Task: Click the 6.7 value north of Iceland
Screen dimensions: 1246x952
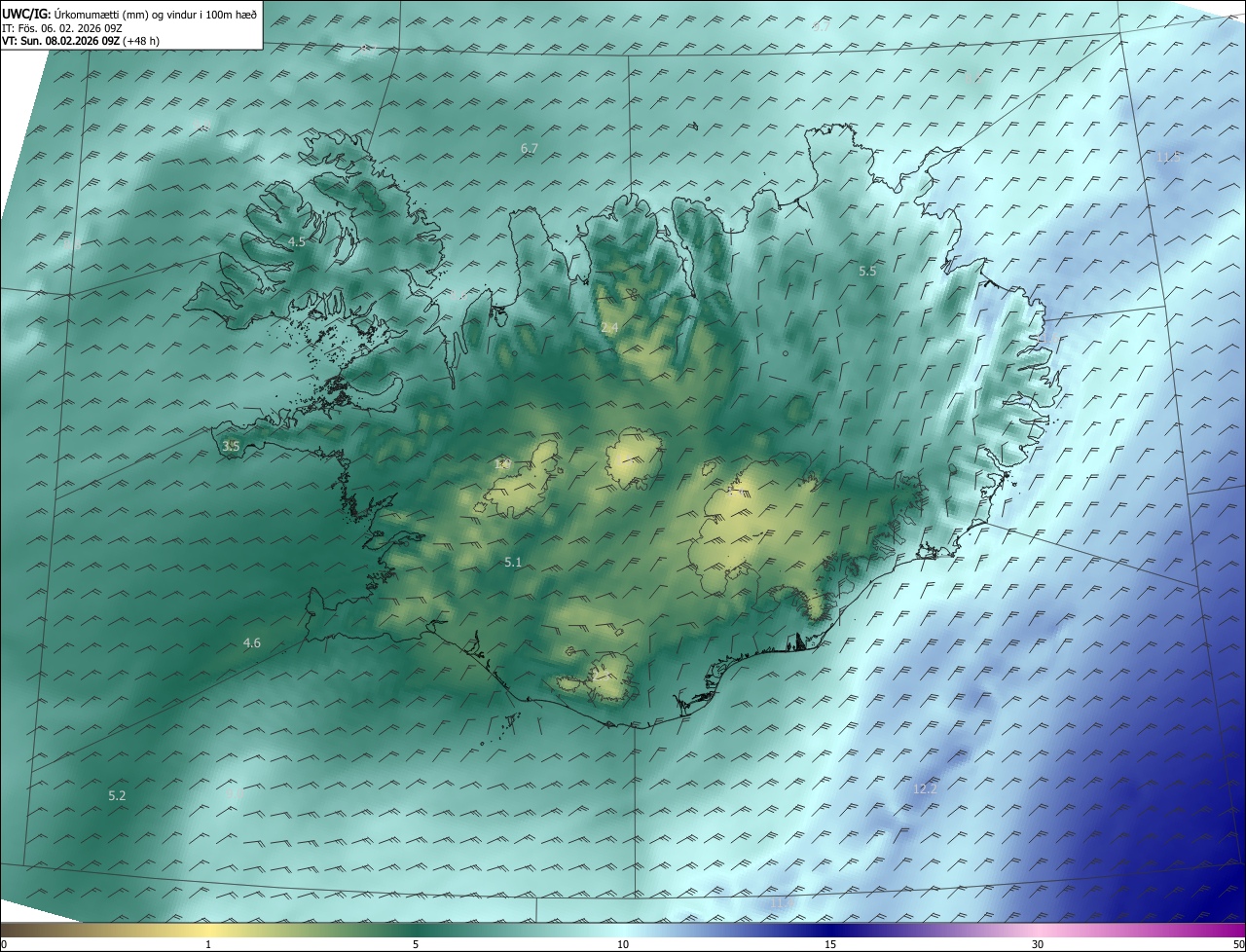Action: [530, 149]
